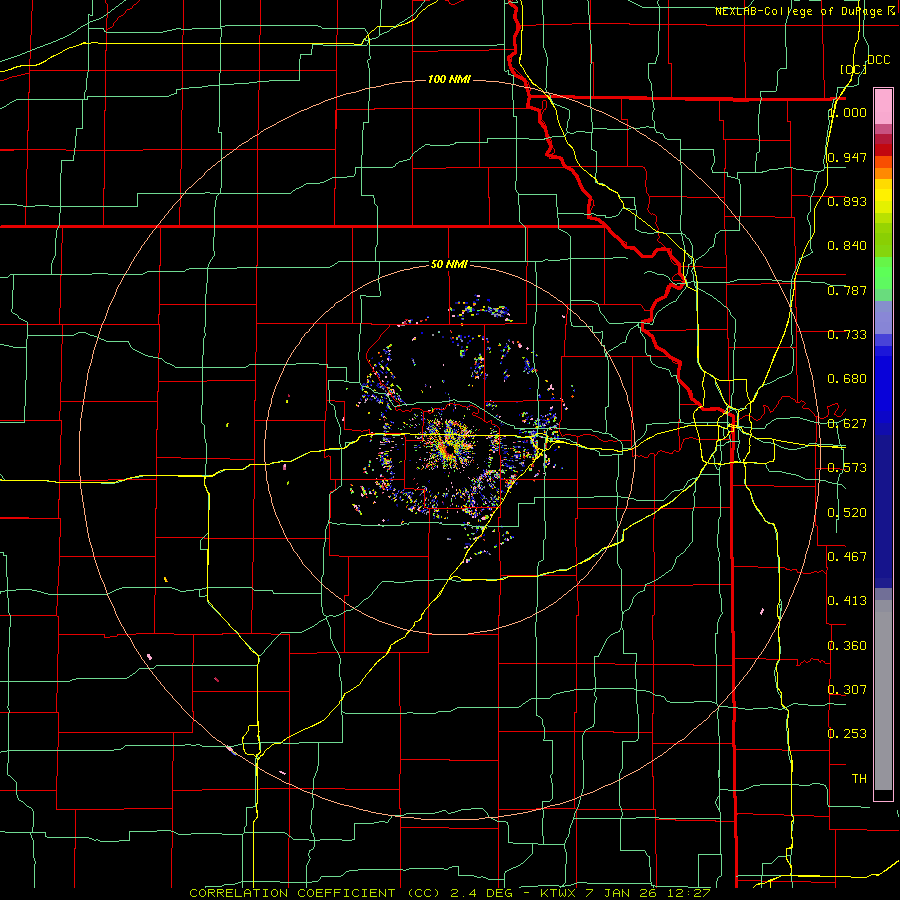Click the 50 NMI range ring label
This screenshot has width=900, height=900.
pyautogui.click(x=449, y=264)
